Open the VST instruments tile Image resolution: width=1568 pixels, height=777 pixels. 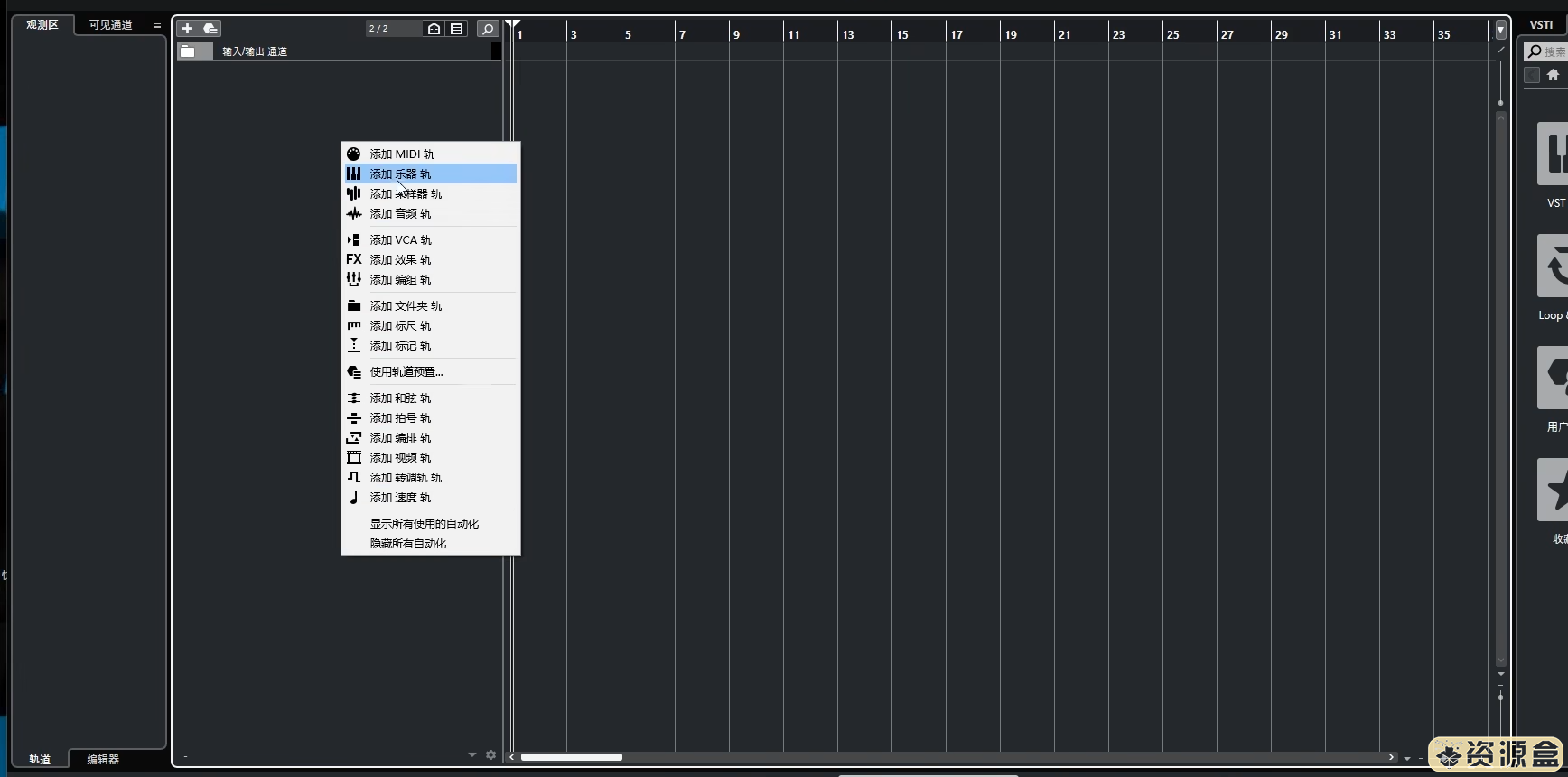pos(1553,154)
